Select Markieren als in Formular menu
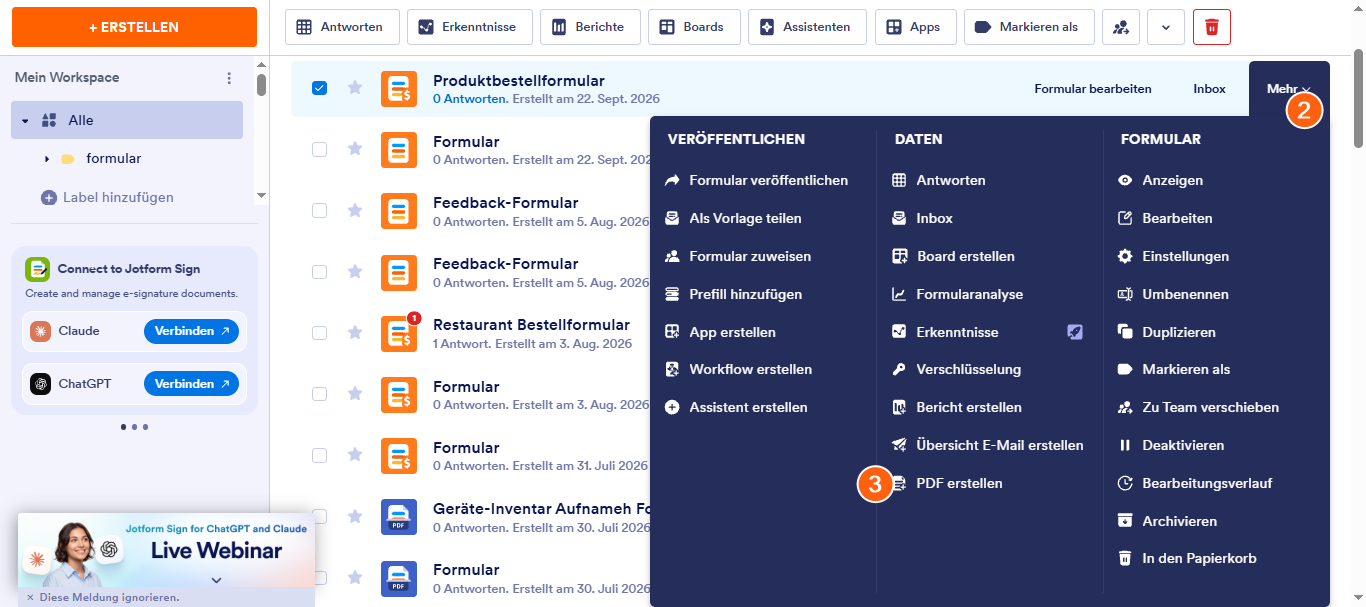The height and width of the screenshot is (607, 1366). point(1174,369)
